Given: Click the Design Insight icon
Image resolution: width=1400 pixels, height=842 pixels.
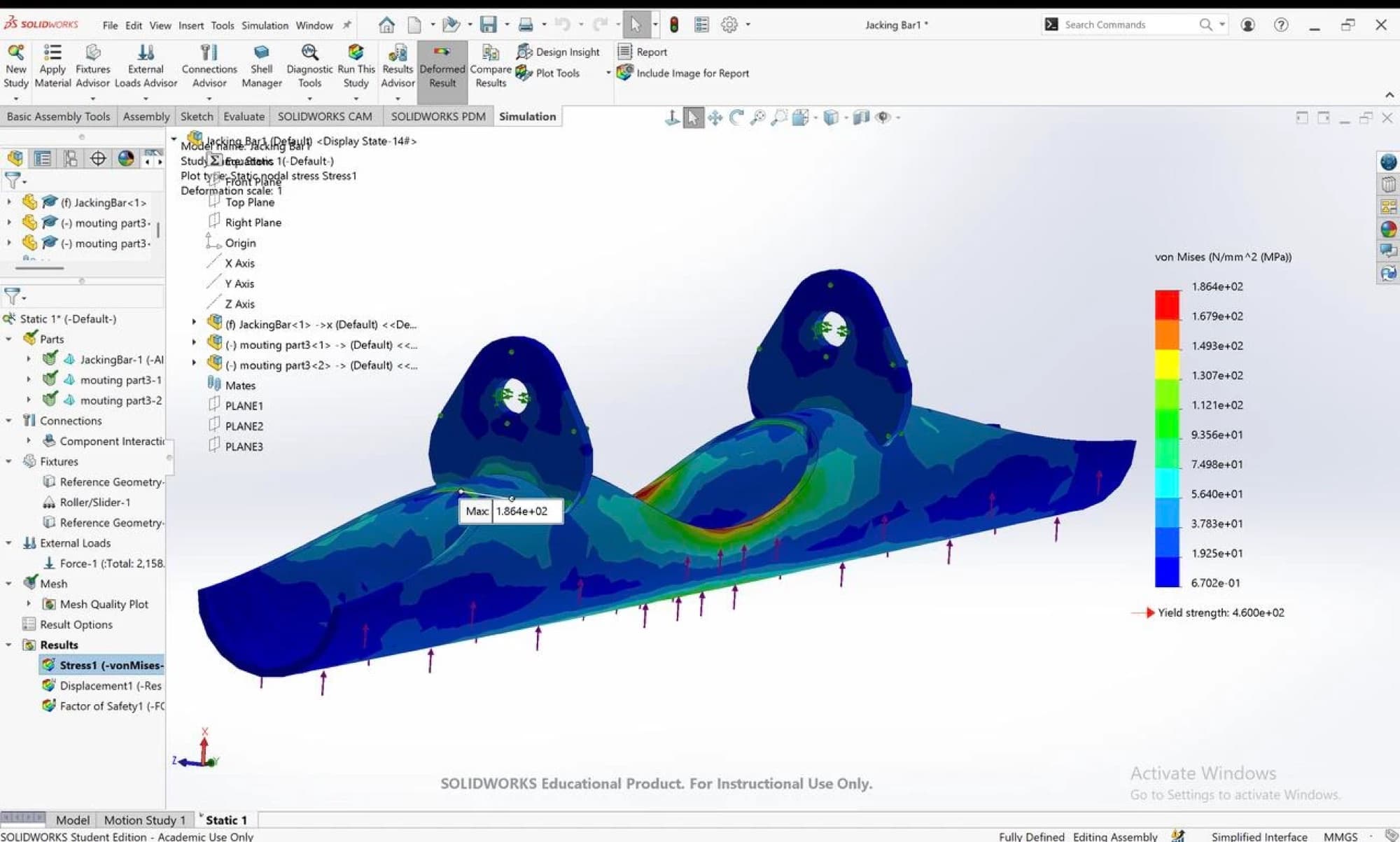Looking at the screenshot, I should (x=524, y=52).
